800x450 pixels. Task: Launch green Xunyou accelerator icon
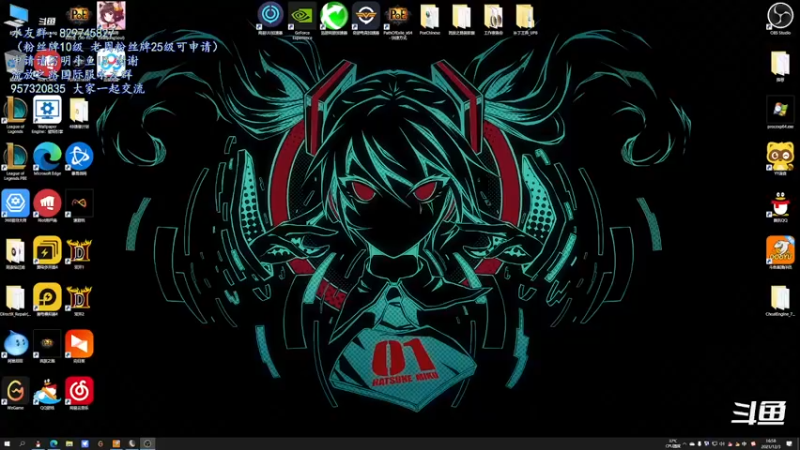tap(334, 17)
